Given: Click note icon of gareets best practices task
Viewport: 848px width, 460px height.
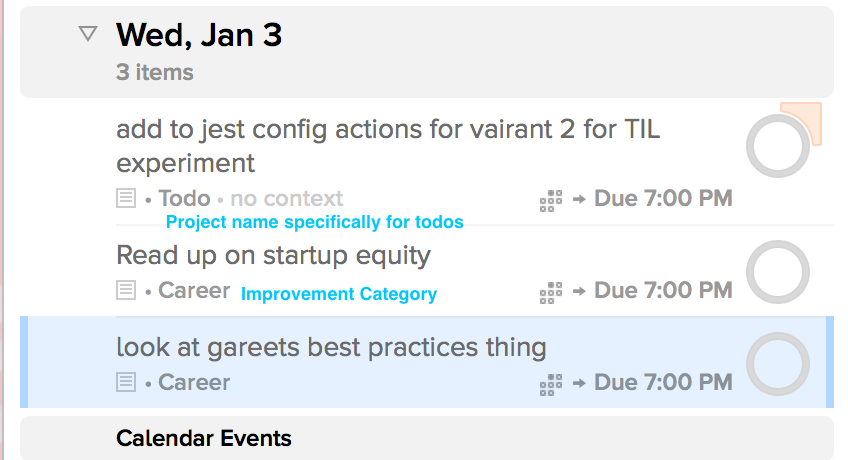Looking at the screenshot, I should pyautogui.click(x=126, y=383).
